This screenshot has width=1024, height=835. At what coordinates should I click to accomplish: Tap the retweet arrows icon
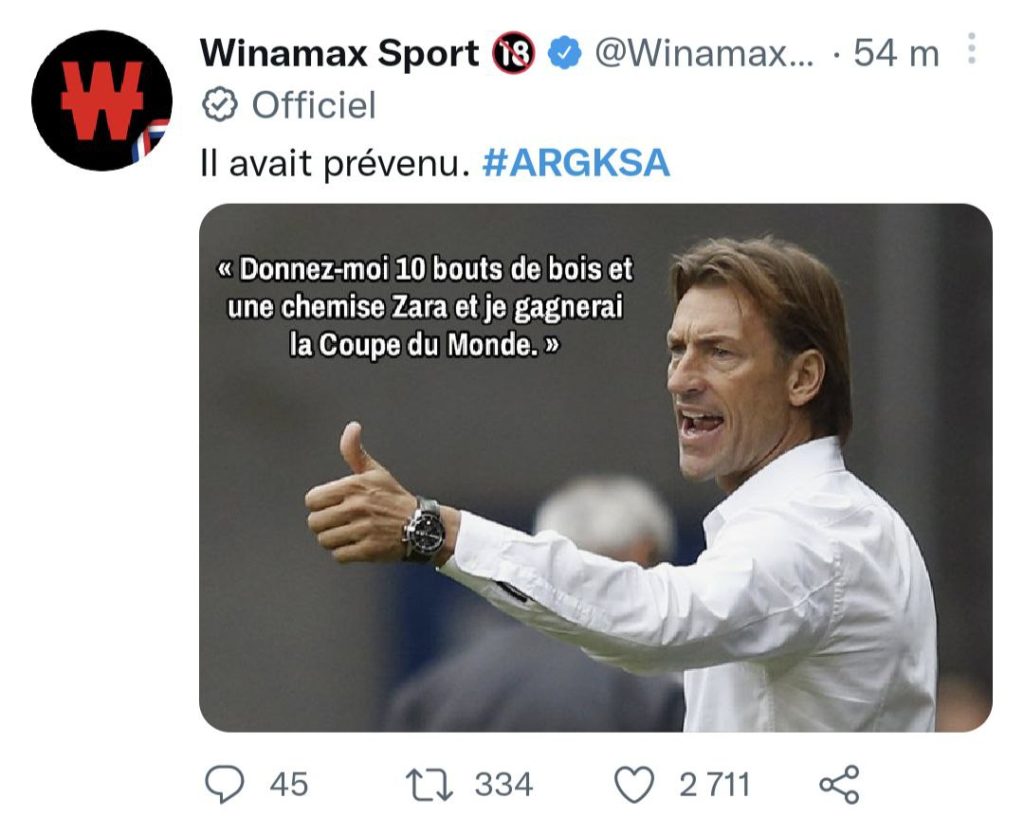pyautogui.click(x=429, y=785)
